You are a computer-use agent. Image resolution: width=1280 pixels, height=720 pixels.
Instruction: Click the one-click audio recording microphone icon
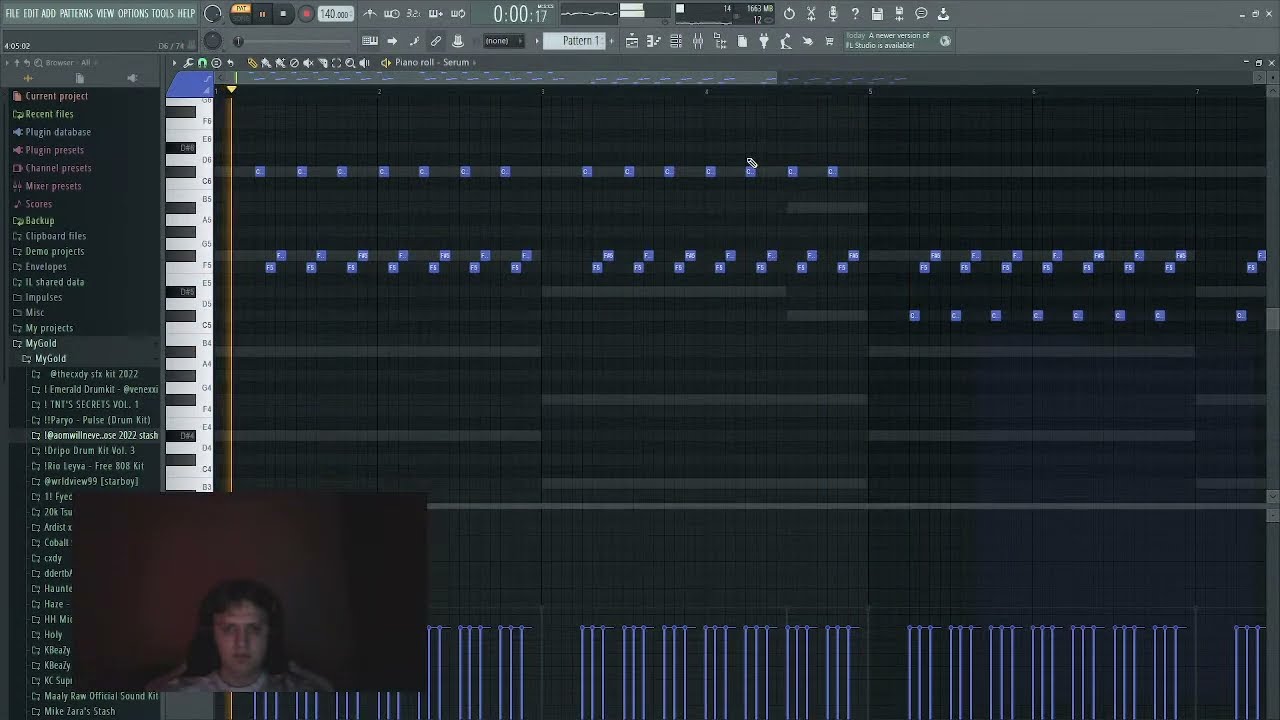[x=833, y=14]
